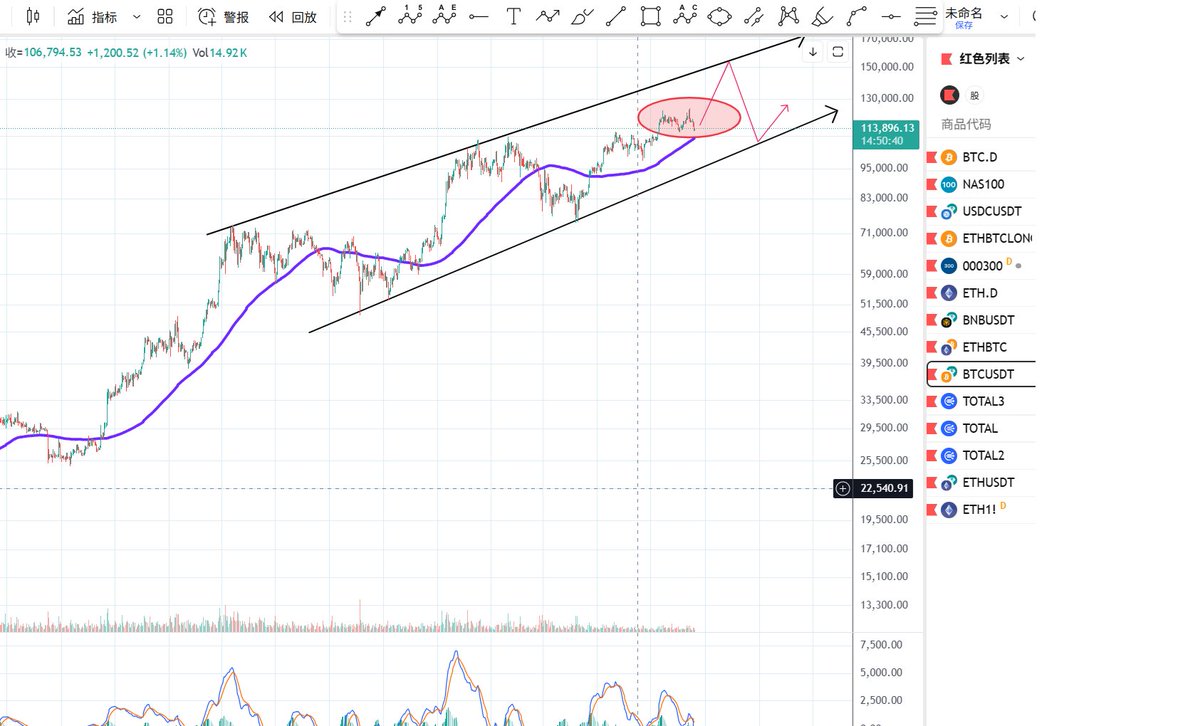Expand the dropdown next to 未命名
Viewport: 1200px width, 726px height.
pyautogui.click(x=1004, y=17)
